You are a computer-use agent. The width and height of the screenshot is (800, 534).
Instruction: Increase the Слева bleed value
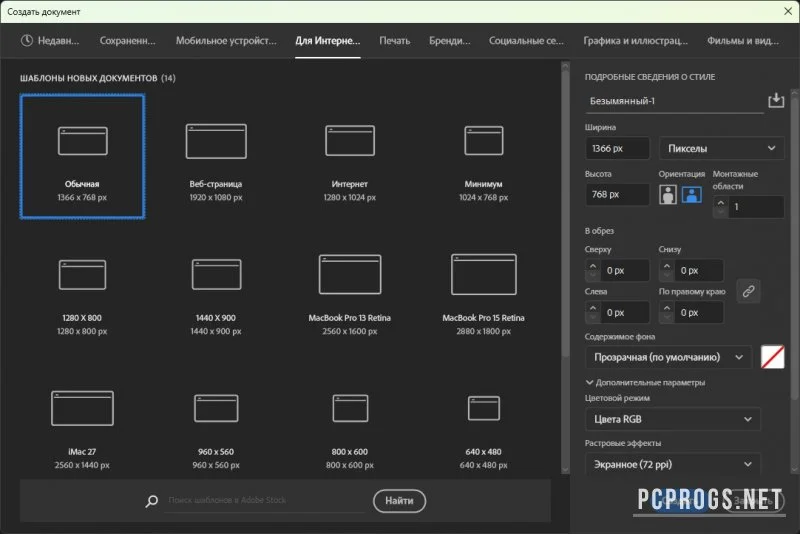coord(592,308)
